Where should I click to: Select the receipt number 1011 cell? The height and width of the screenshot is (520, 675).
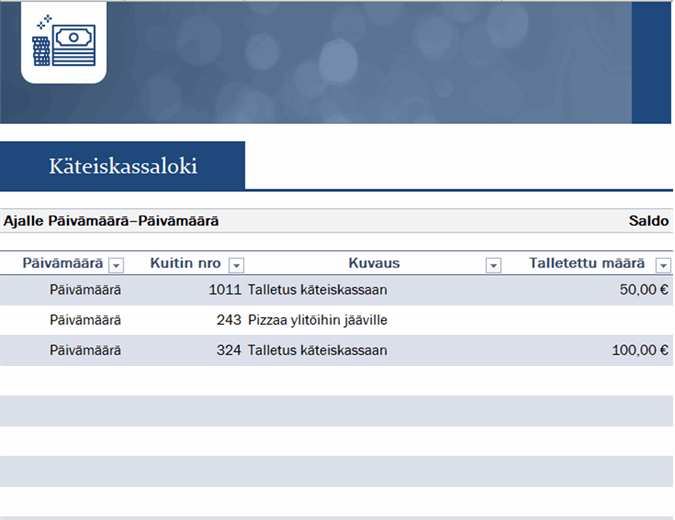pos(225,290)
